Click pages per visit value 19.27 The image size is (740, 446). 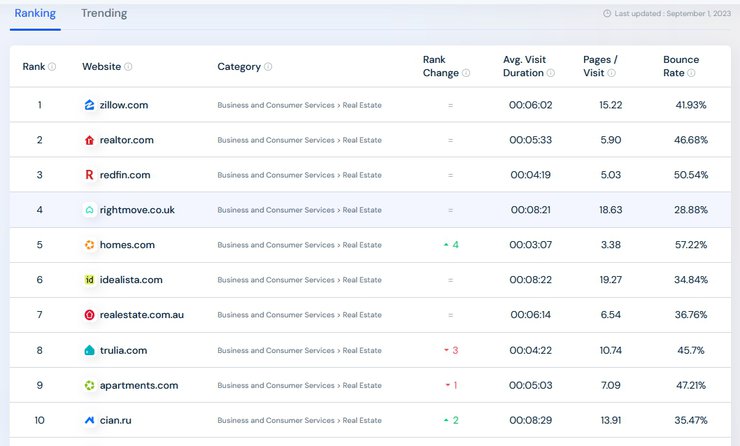pos(611,279)
